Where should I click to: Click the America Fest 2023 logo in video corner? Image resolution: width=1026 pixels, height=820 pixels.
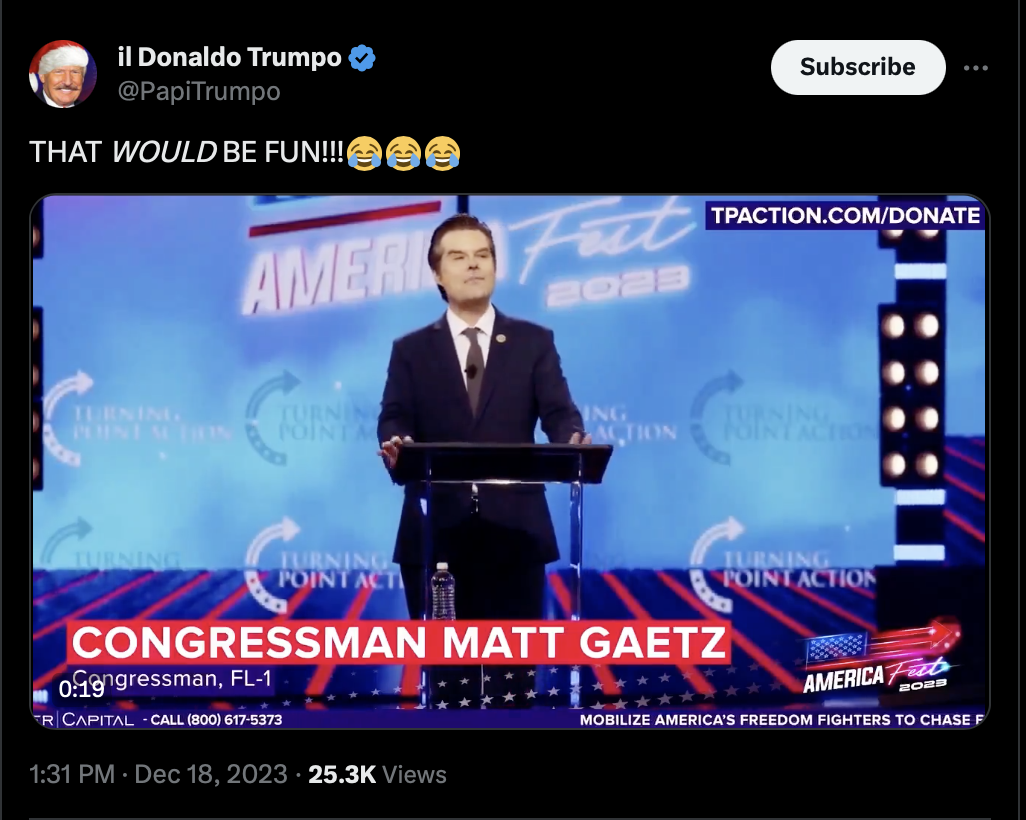click(879, 657)
